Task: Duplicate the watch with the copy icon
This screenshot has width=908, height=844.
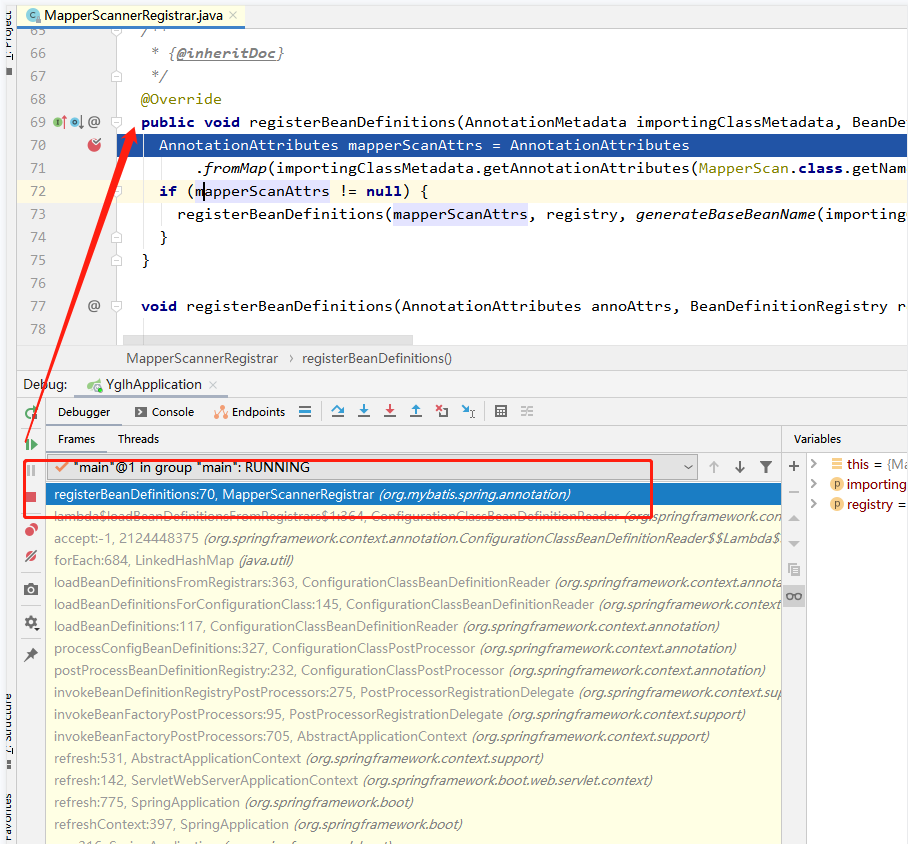Action: (x=794, y=569)
